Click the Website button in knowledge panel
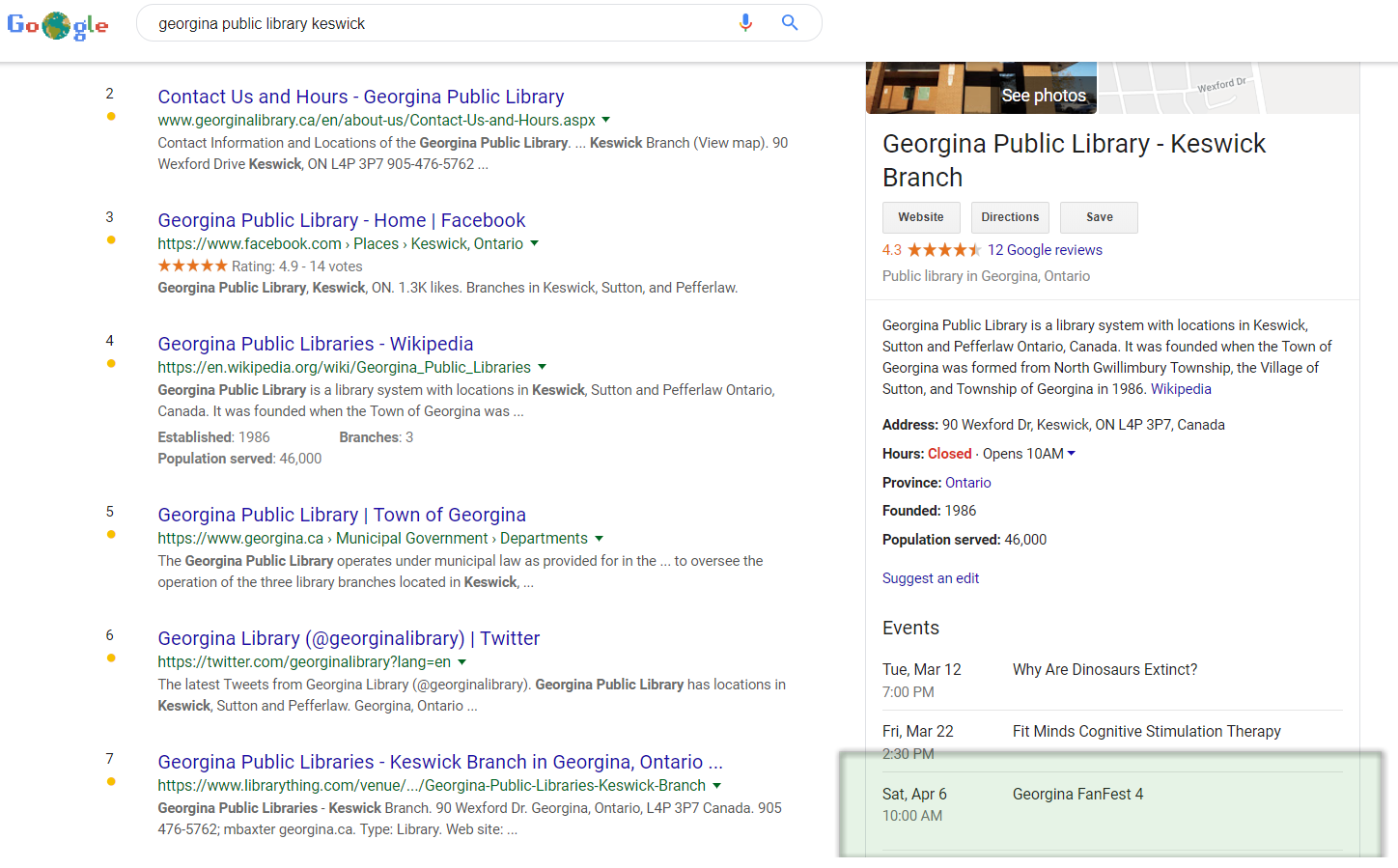The image size is (1398, 868). (921, 217)
